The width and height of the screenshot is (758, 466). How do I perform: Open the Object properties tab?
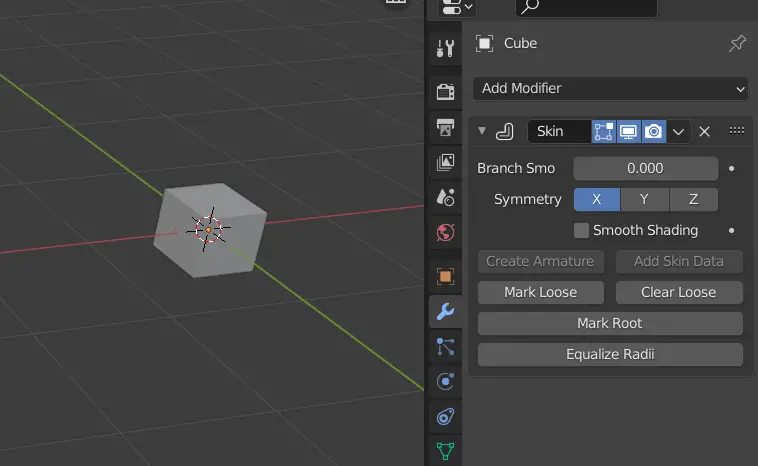tap(445, 277)
